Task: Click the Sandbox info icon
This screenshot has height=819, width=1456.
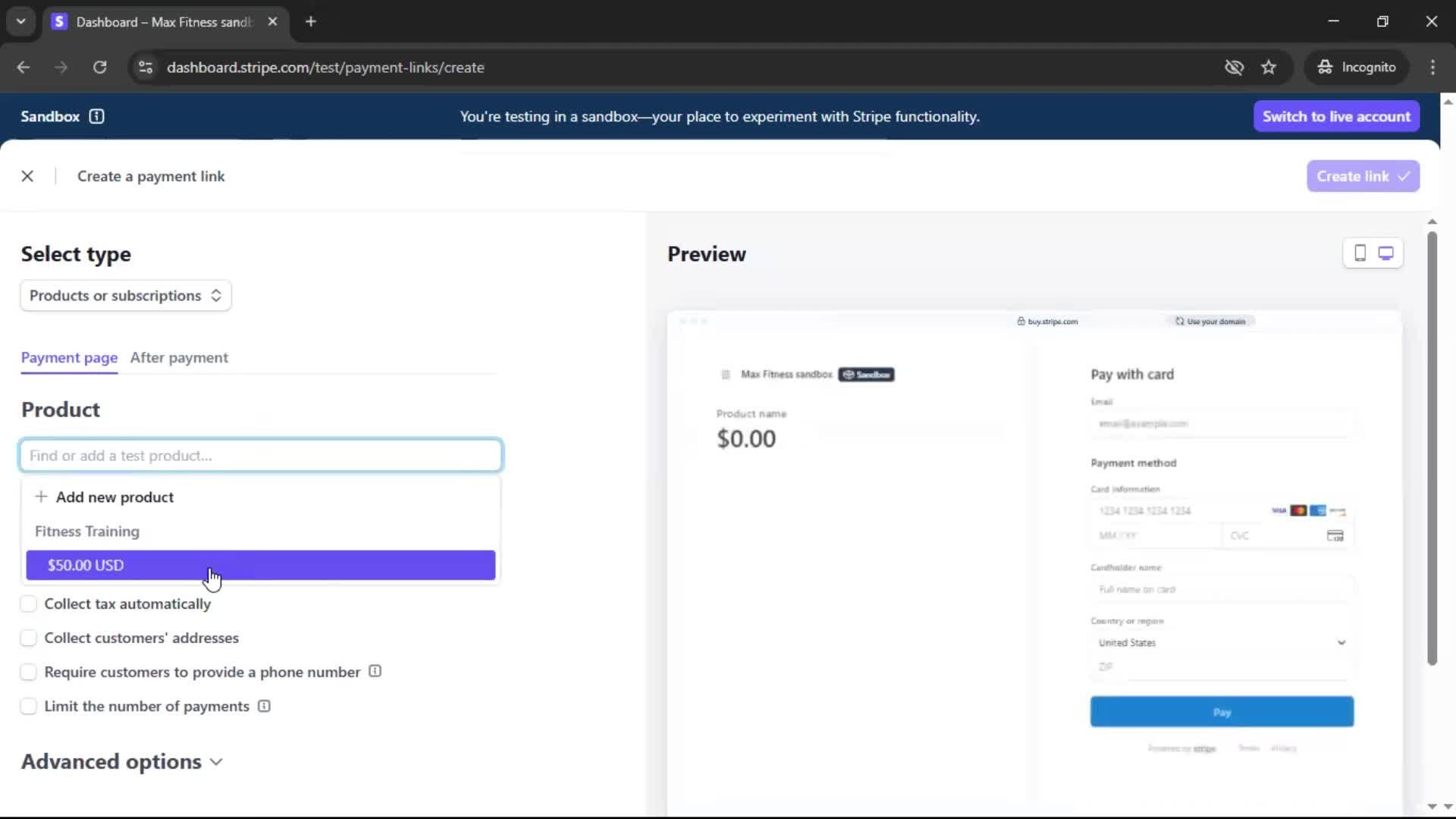Action: pyautogui.click(x=96, y=116)
